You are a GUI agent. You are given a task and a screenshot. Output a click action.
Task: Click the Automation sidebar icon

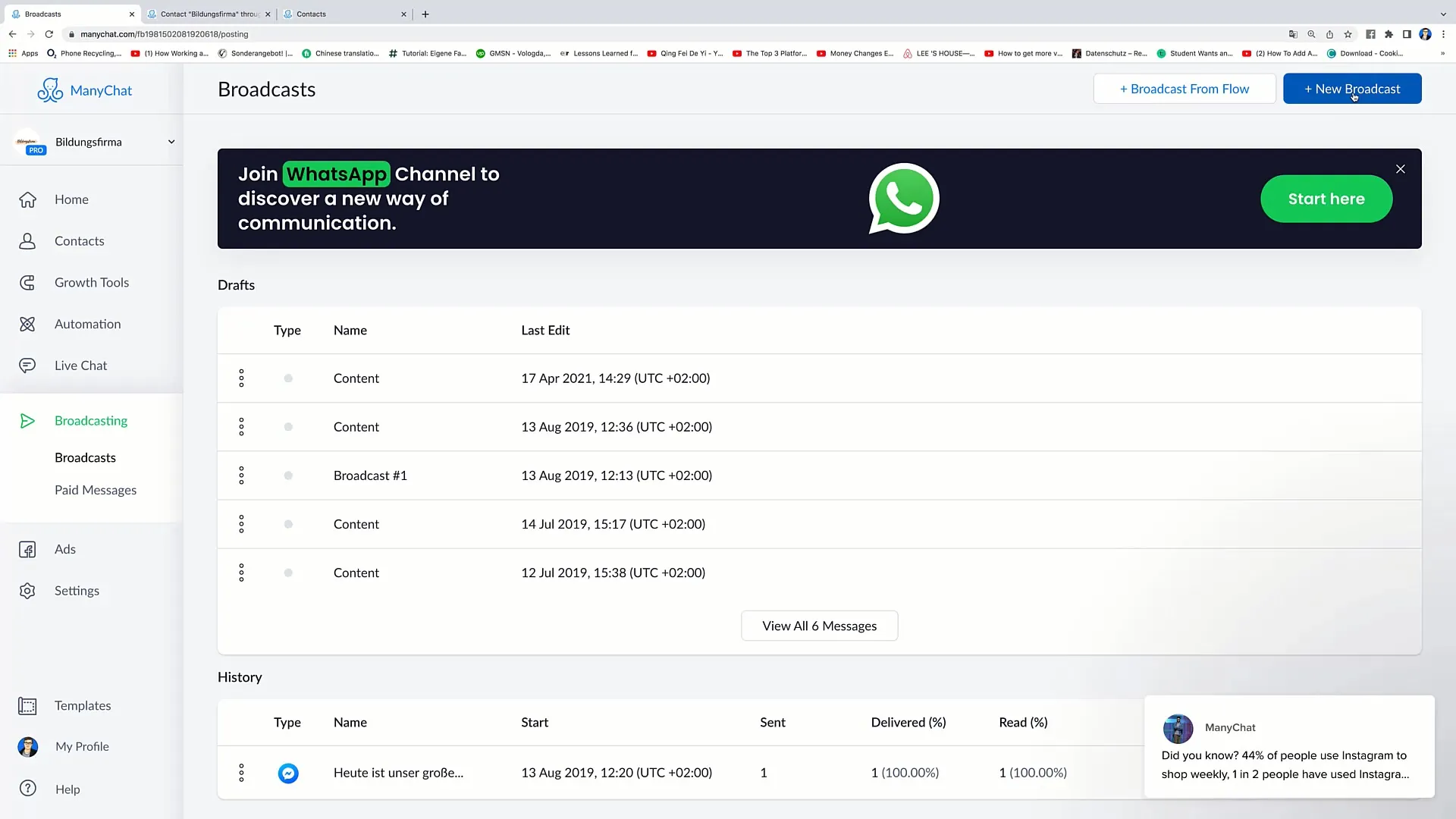tap(27, 324)
